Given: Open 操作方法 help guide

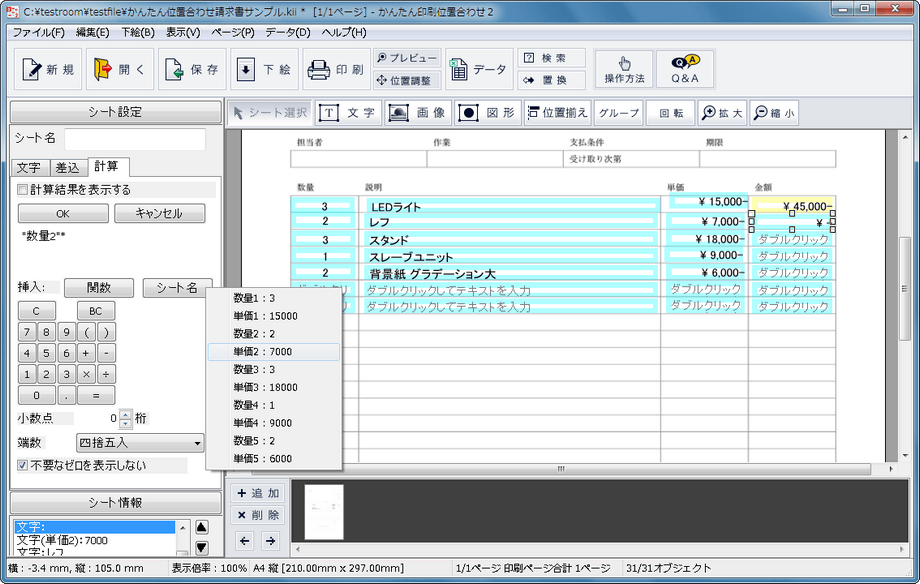Looking at the screenshot, I should [x=624, y=69].
